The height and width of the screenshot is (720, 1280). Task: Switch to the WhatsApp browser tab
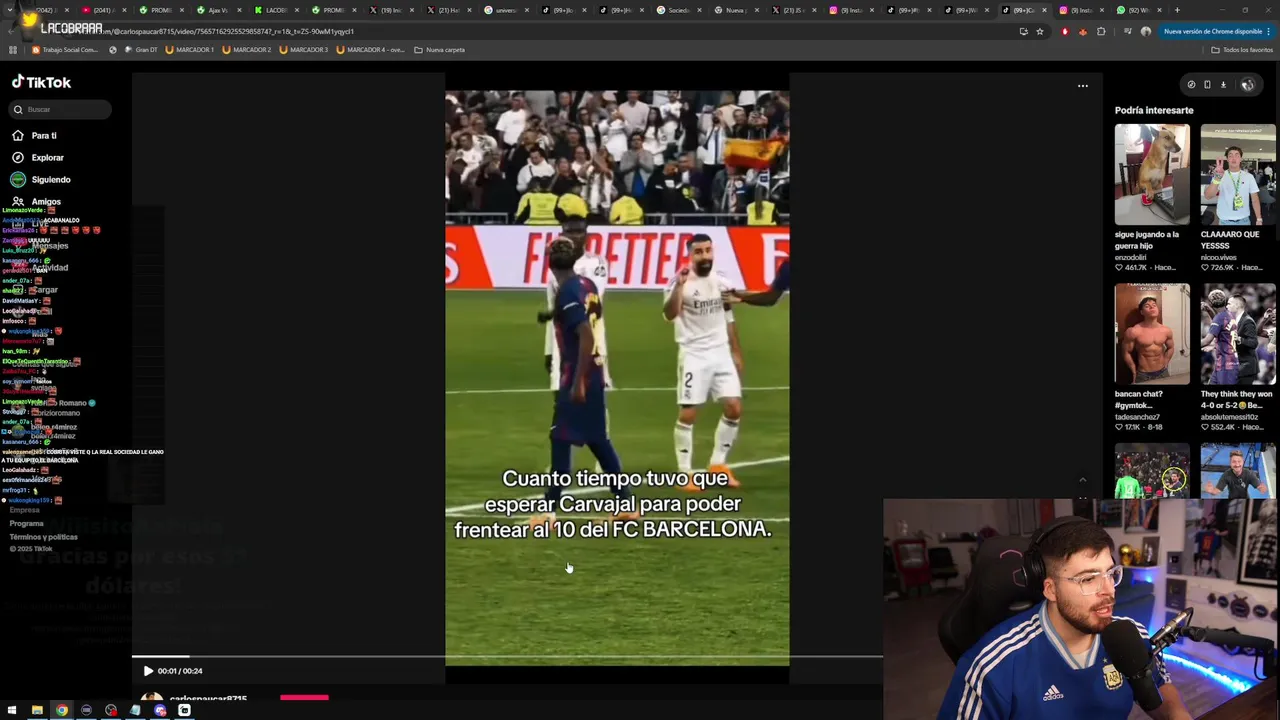1138,10
